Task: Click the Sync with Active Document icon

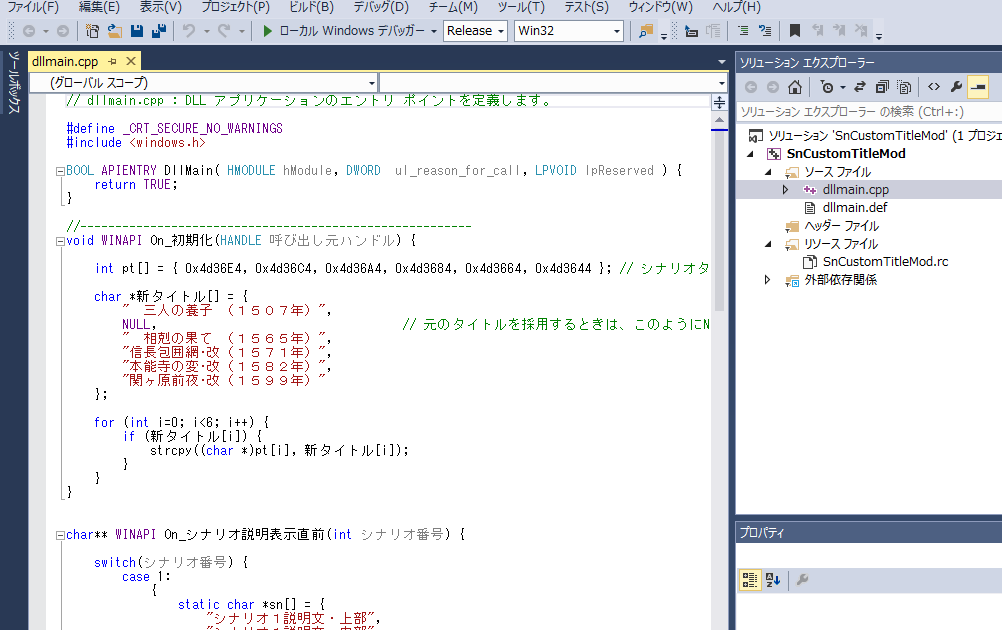Action: [x=860, y=87]
